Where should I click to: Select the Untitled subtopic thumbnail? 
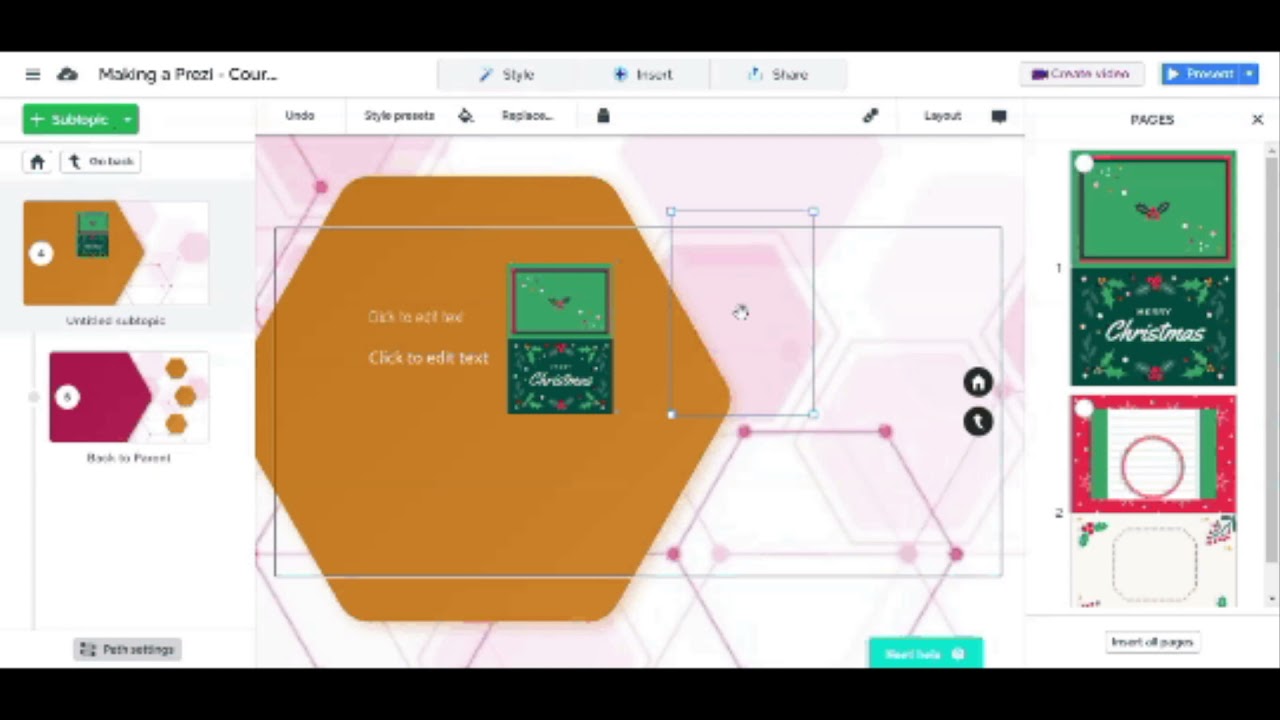[x=116, y=253]
